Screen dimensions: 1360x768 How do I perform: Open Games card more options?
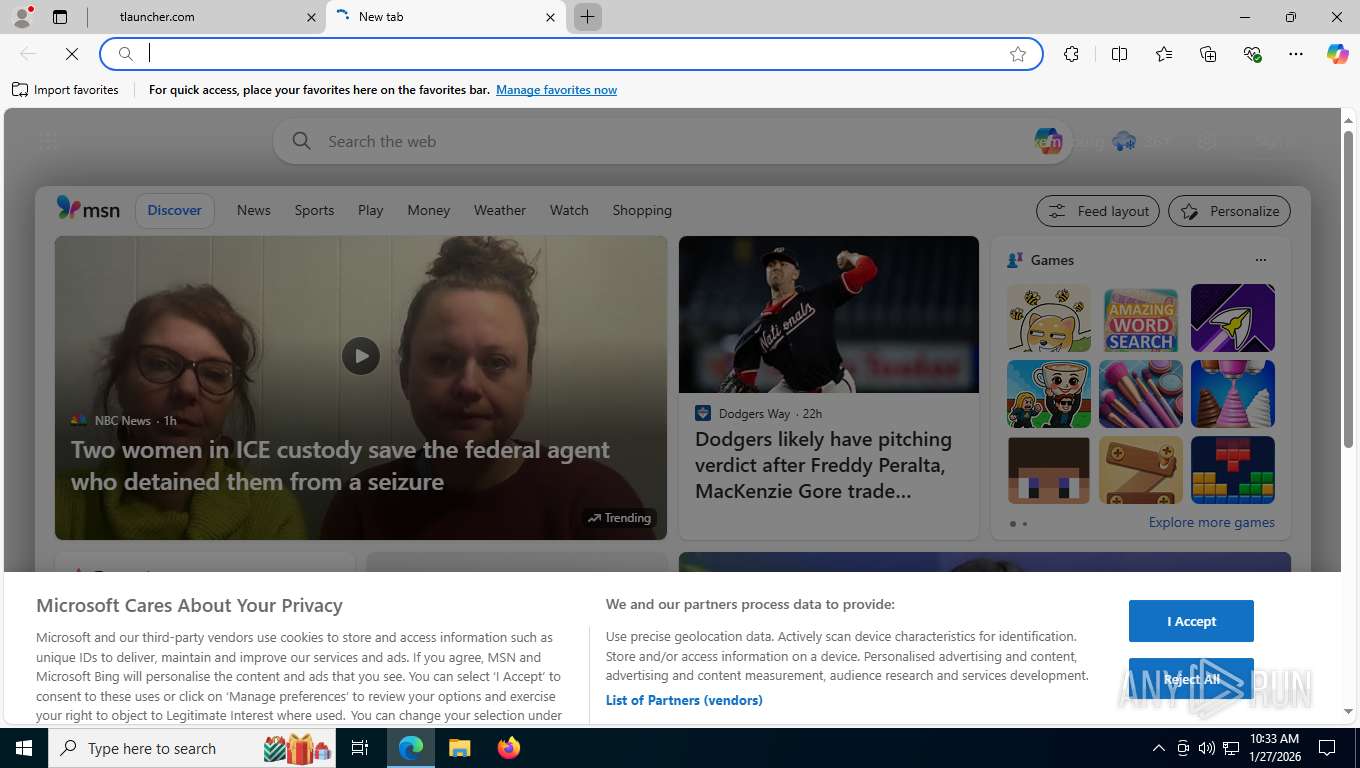[x=1261, y=260]
